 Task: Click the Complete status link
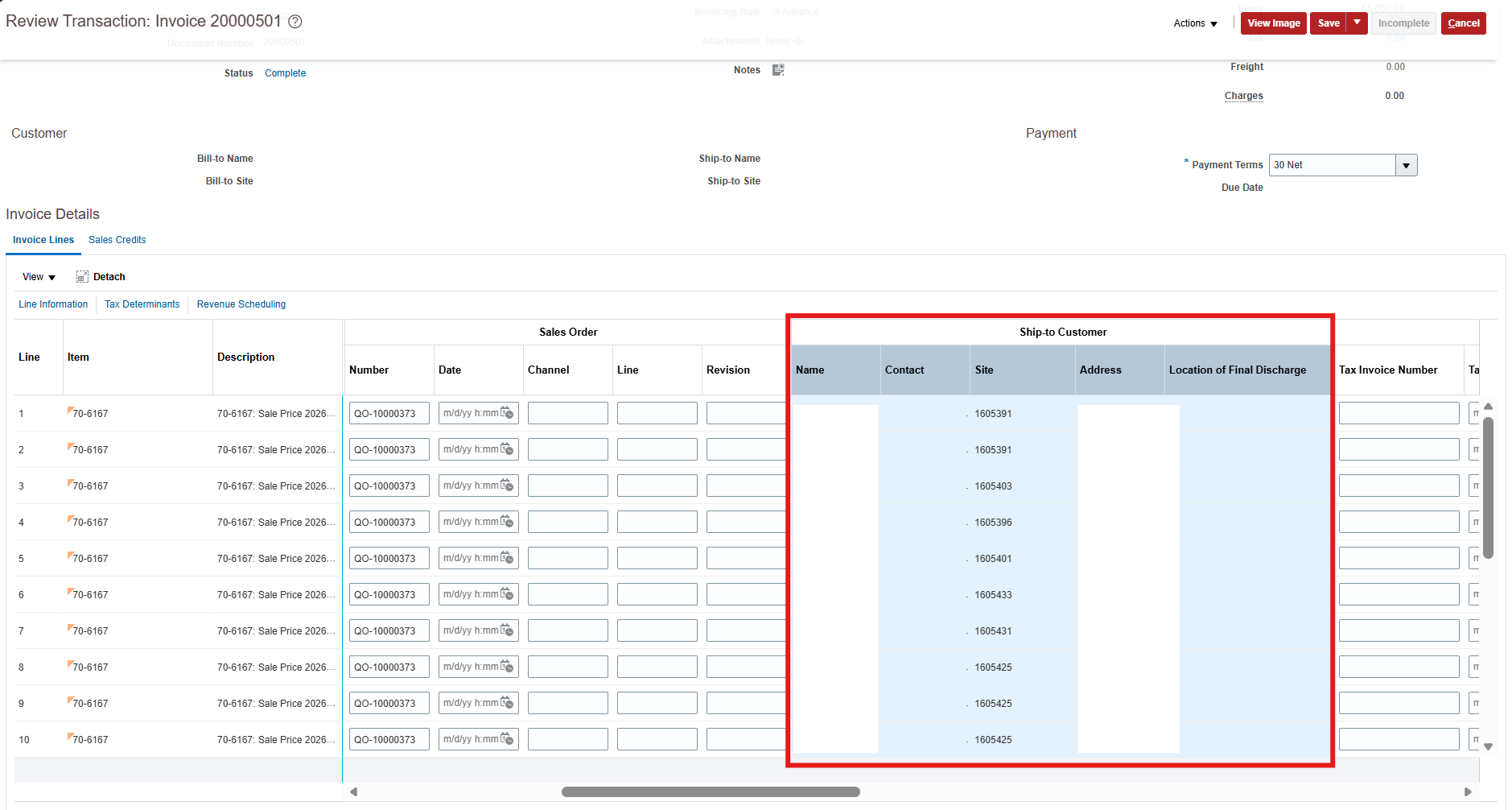point(285,73)
